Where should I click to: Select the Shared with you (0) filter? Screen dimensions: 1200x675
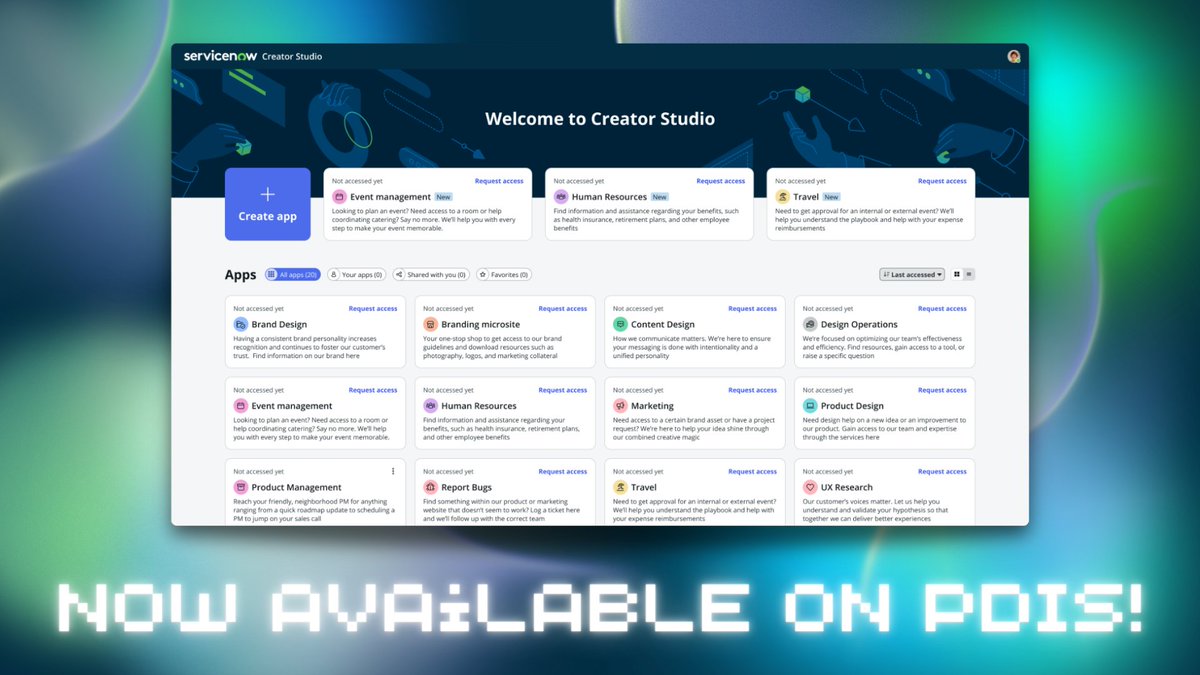431,274
